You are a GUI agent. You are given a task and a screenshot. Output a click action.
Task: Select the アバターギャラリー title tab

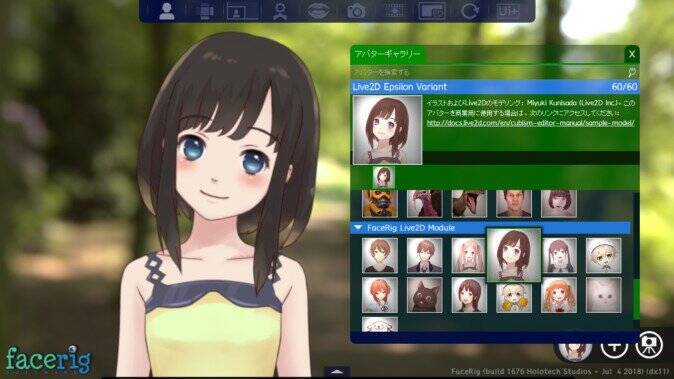387,54
